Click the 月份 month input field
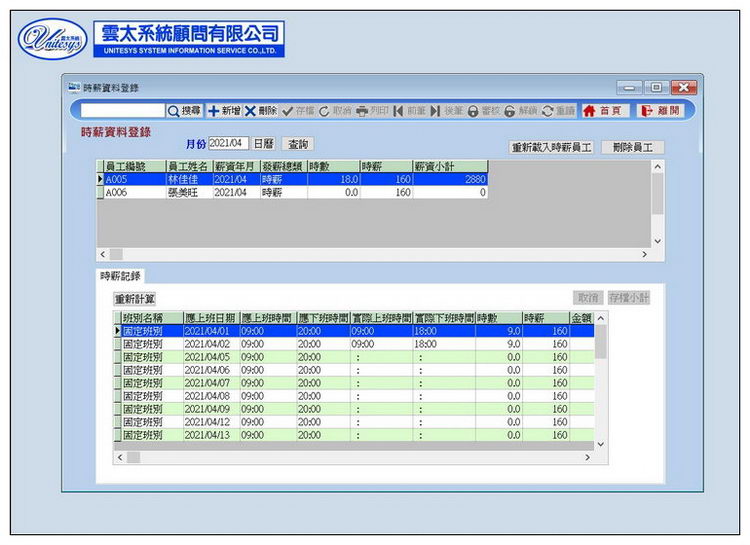Image resolution: width=750 pixels, height=545 pixels. 227,144
